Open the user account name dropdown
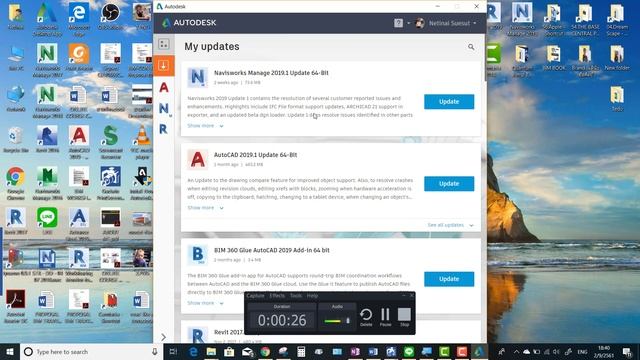Viewport: 640px width, 360px height. pos(452,23)
